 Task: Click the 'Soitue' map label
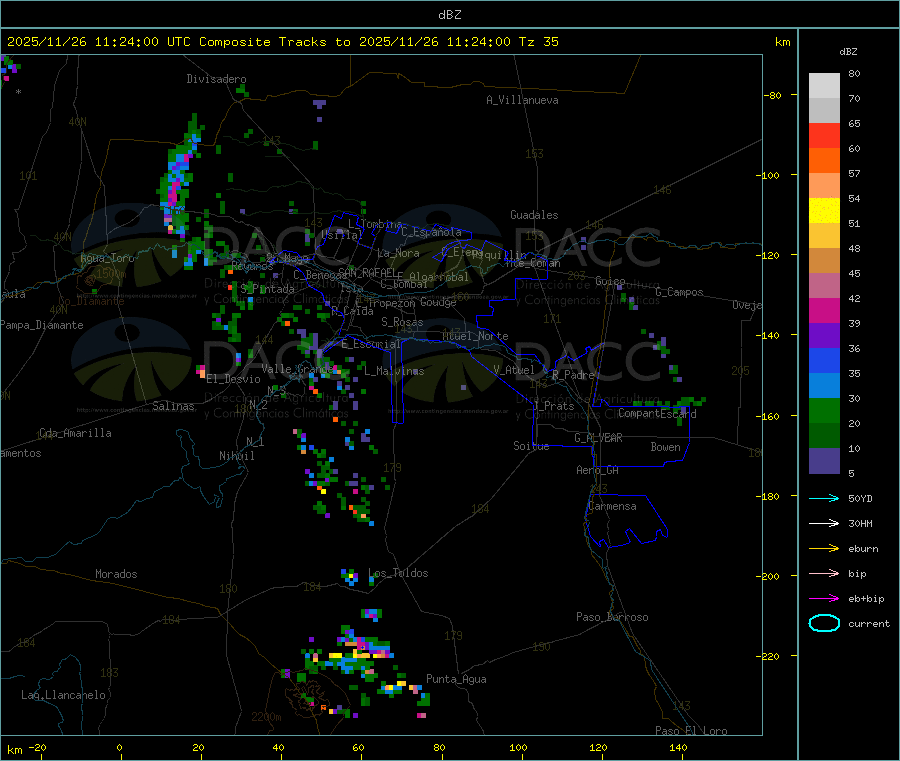(531, 446)
